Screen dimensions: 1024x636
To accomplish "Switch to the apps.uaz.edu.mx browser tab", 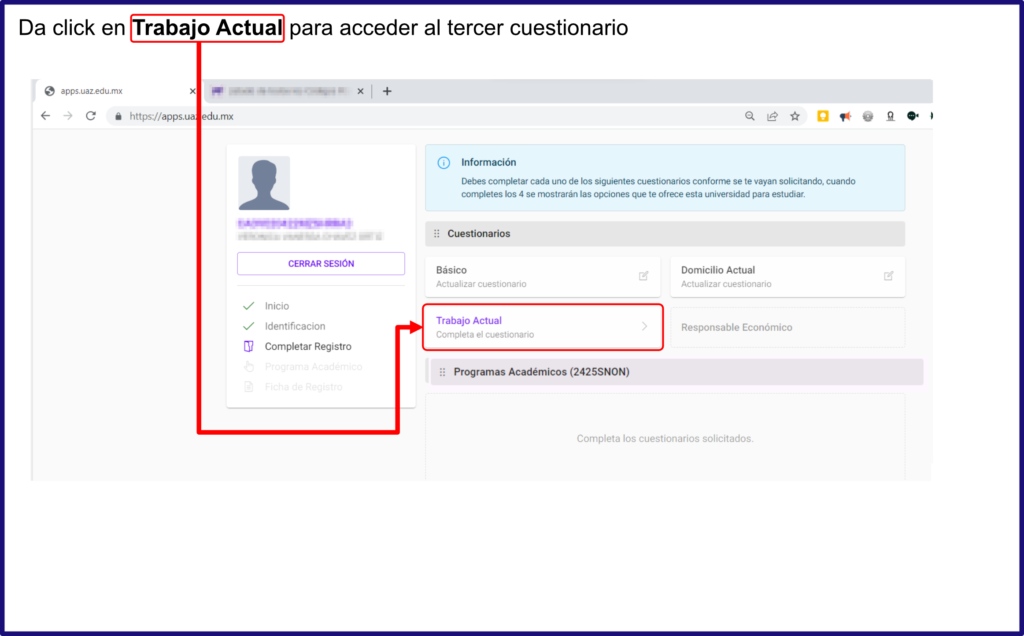I will (110, 91).
